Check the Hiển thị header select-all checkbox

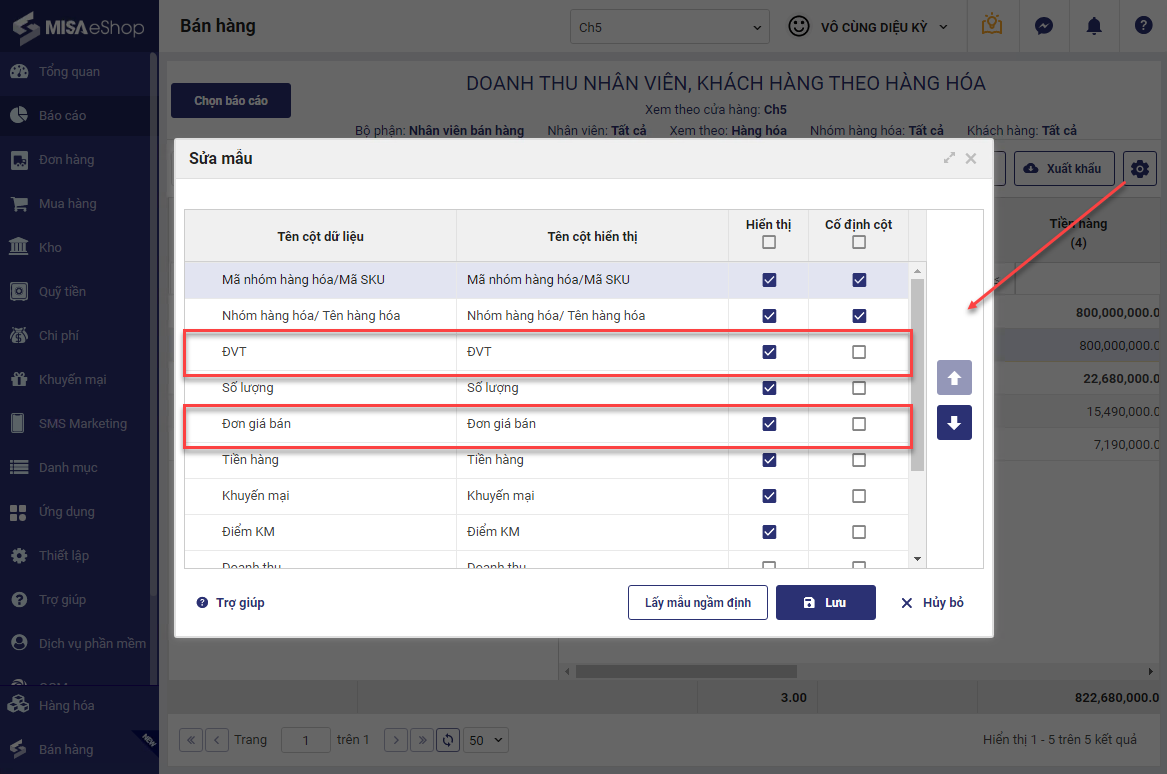(x=769, y=242)
